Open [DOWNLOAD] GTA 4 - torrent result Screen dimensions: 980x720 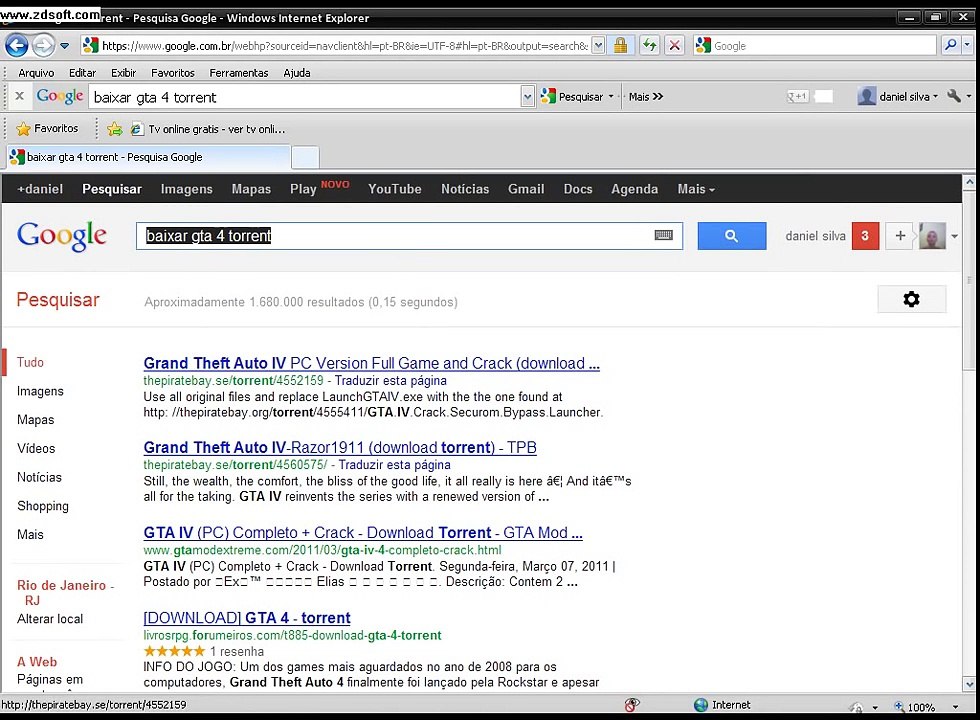click(x=247, y=618)
